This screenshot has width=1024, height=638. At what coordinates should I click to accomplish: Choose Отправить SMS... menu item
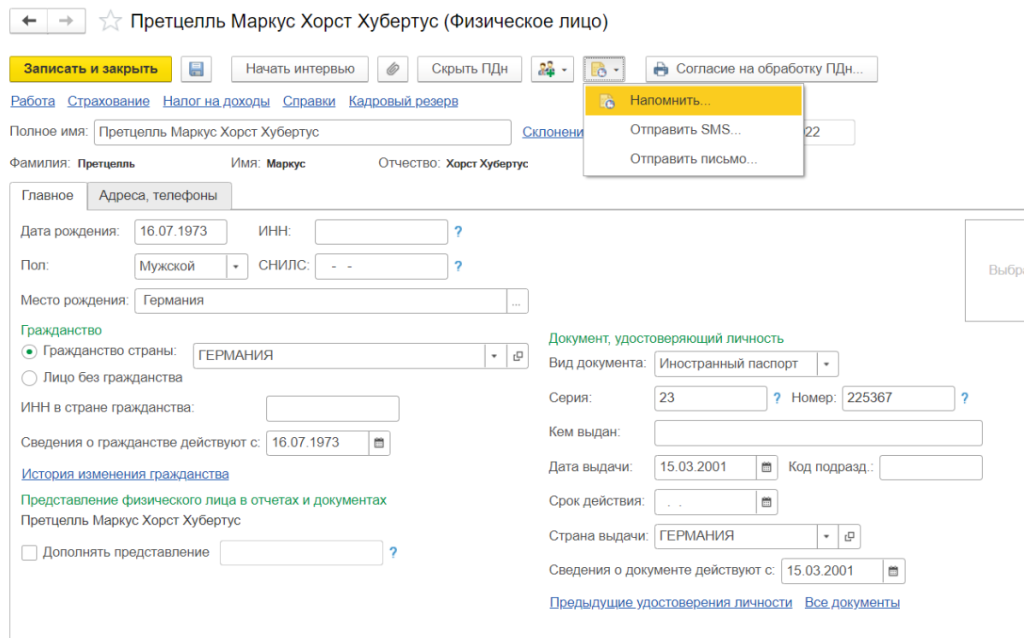point(685,129)
